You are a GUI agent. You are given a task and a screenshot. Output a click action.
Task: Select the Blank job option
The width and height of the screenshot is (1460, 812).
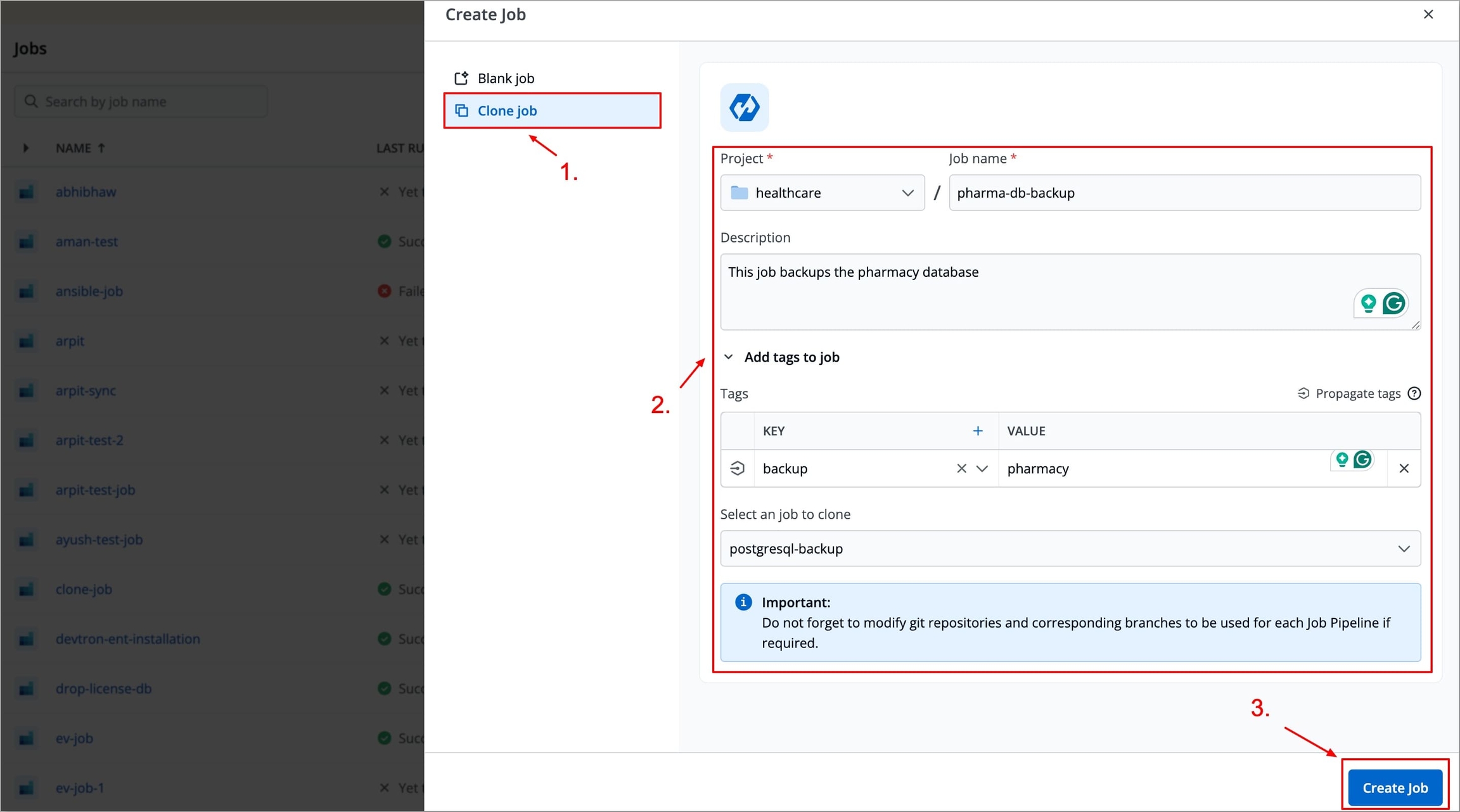[x=506, y=79]
